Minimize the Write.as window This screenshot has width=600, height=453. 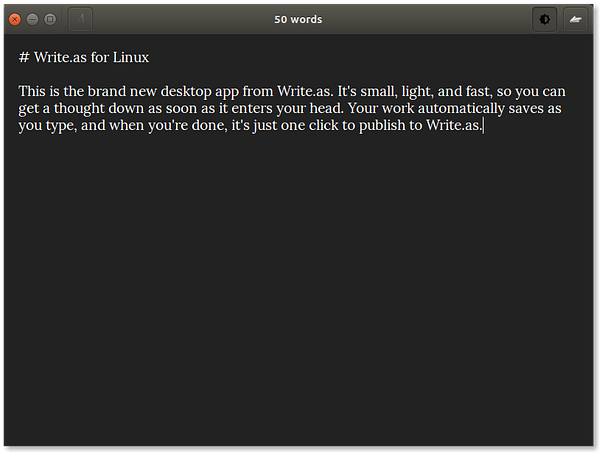pos(33,19)
